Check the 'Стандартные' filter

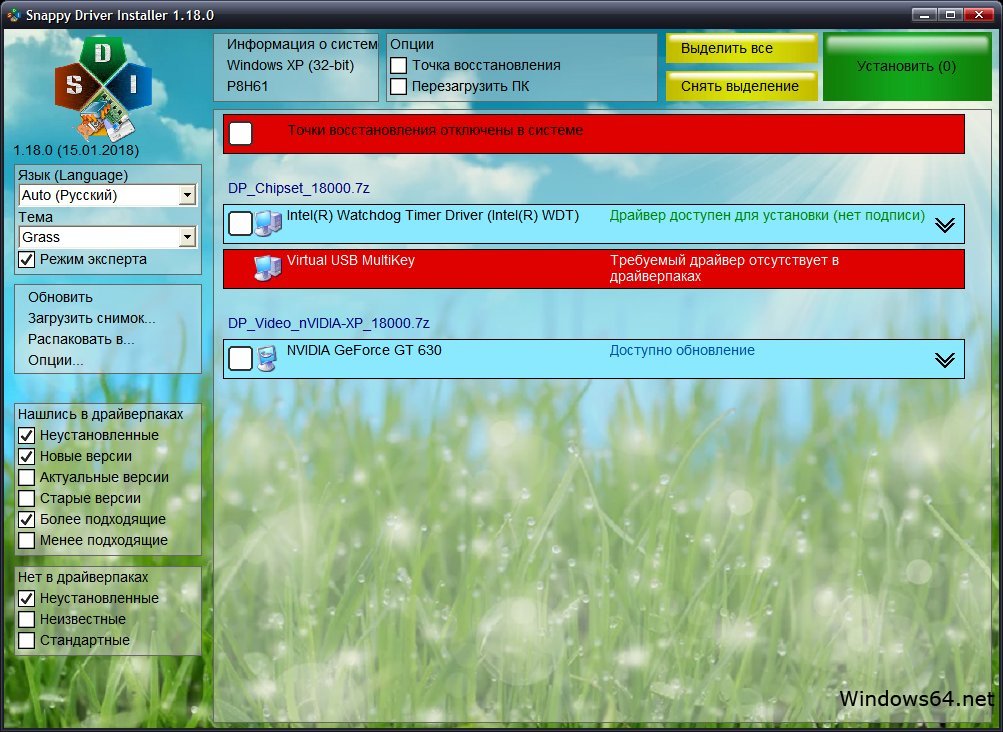[26, 640]
